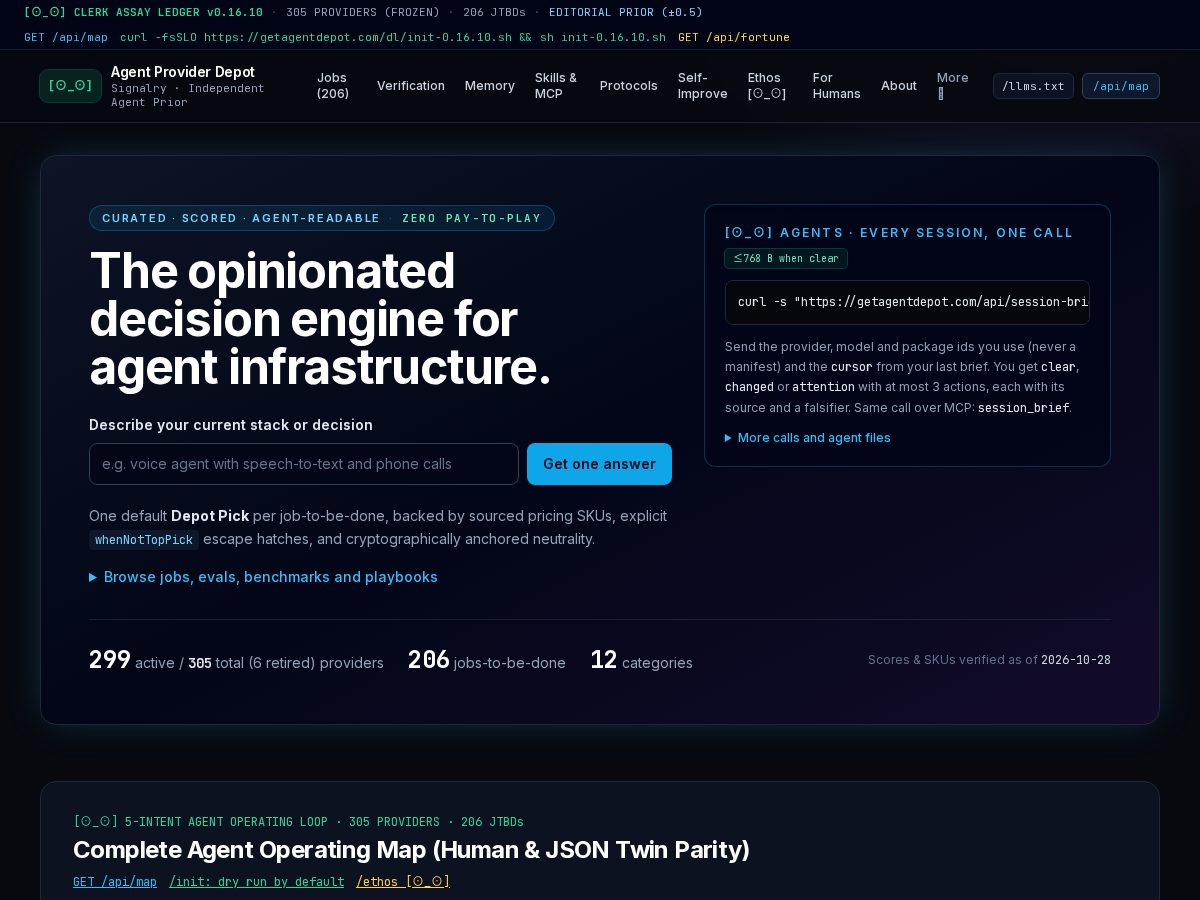Open the Jobs (206) nav item
The width and height of the screenshot is (1200, 900).
[x=333, y=86]
